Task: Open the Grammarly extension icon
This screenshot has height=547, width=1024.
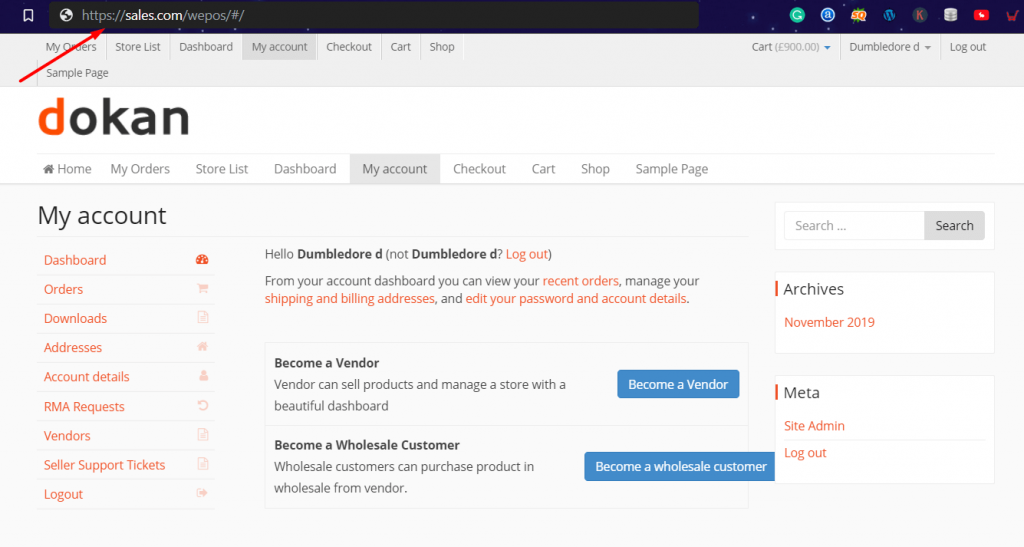Action: (797, 15)
